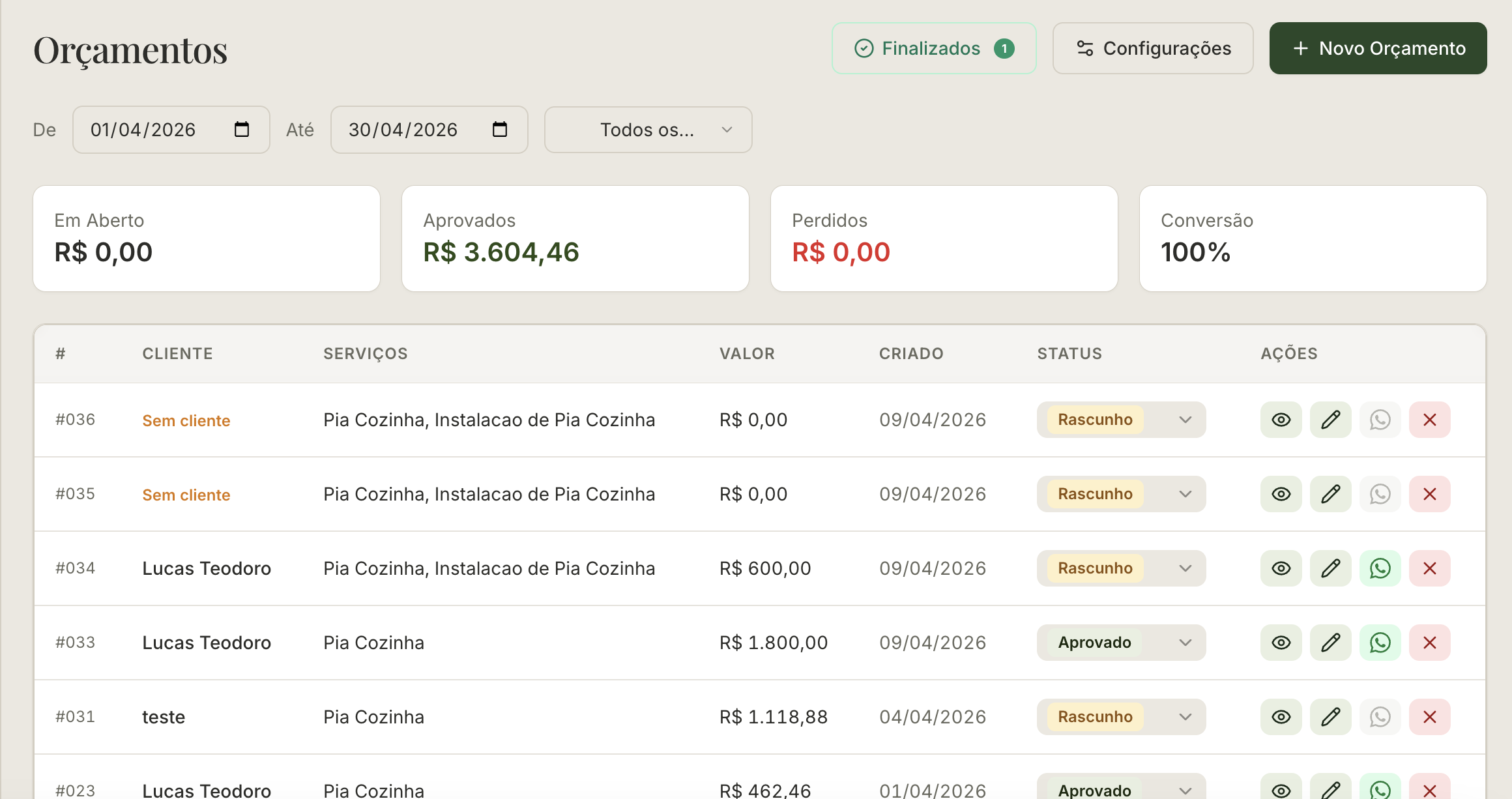This screenshot has width=1512, height=799.
Task: Click value R$ 1.800,00
Action: pyautogui.click(x=774, y=643)
